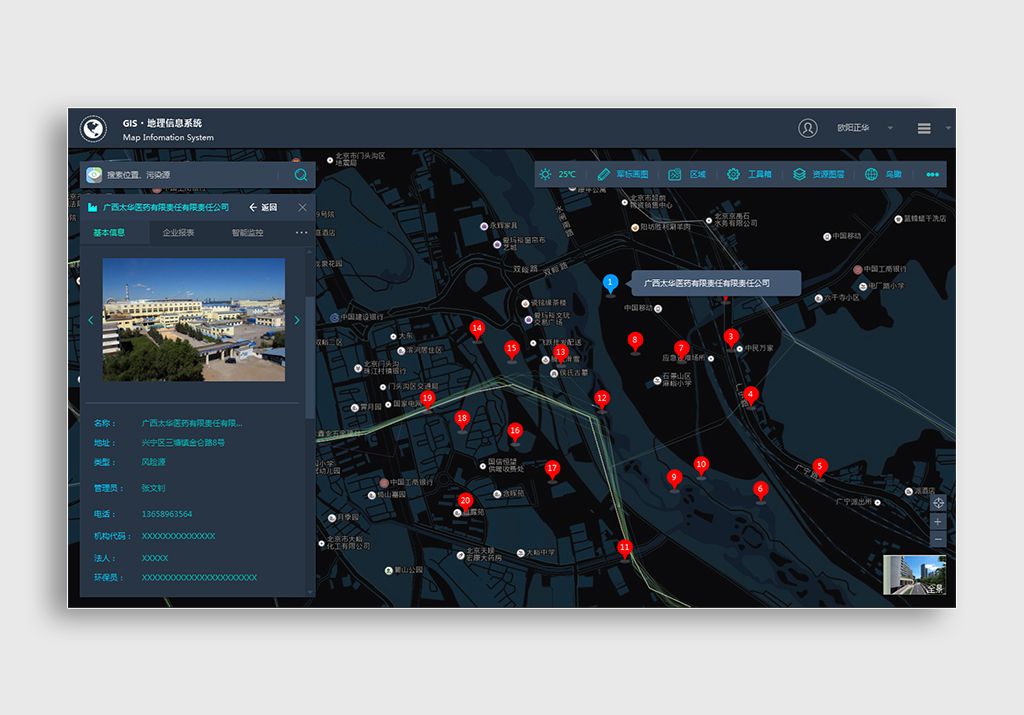The image size is (1024, 715).
Task: Select red map marker 5
Action: tap(820, 468)
